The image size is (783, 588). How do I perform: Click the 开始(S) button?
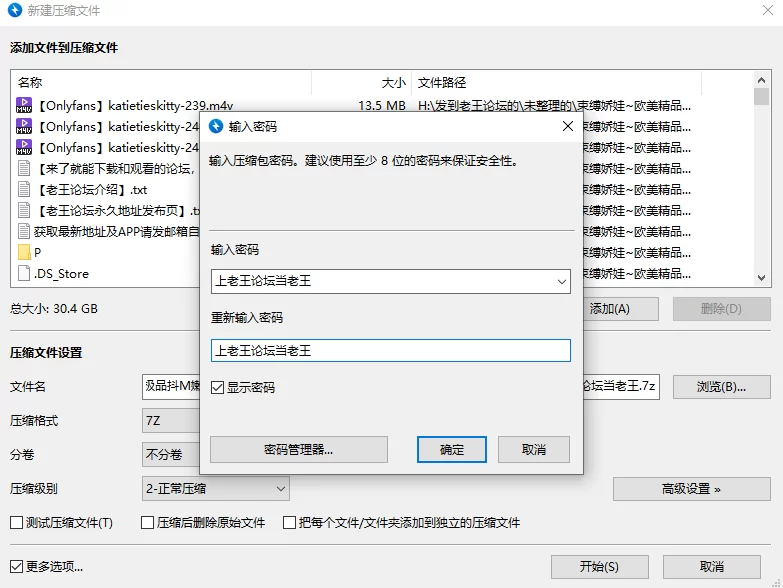[600, 567]
